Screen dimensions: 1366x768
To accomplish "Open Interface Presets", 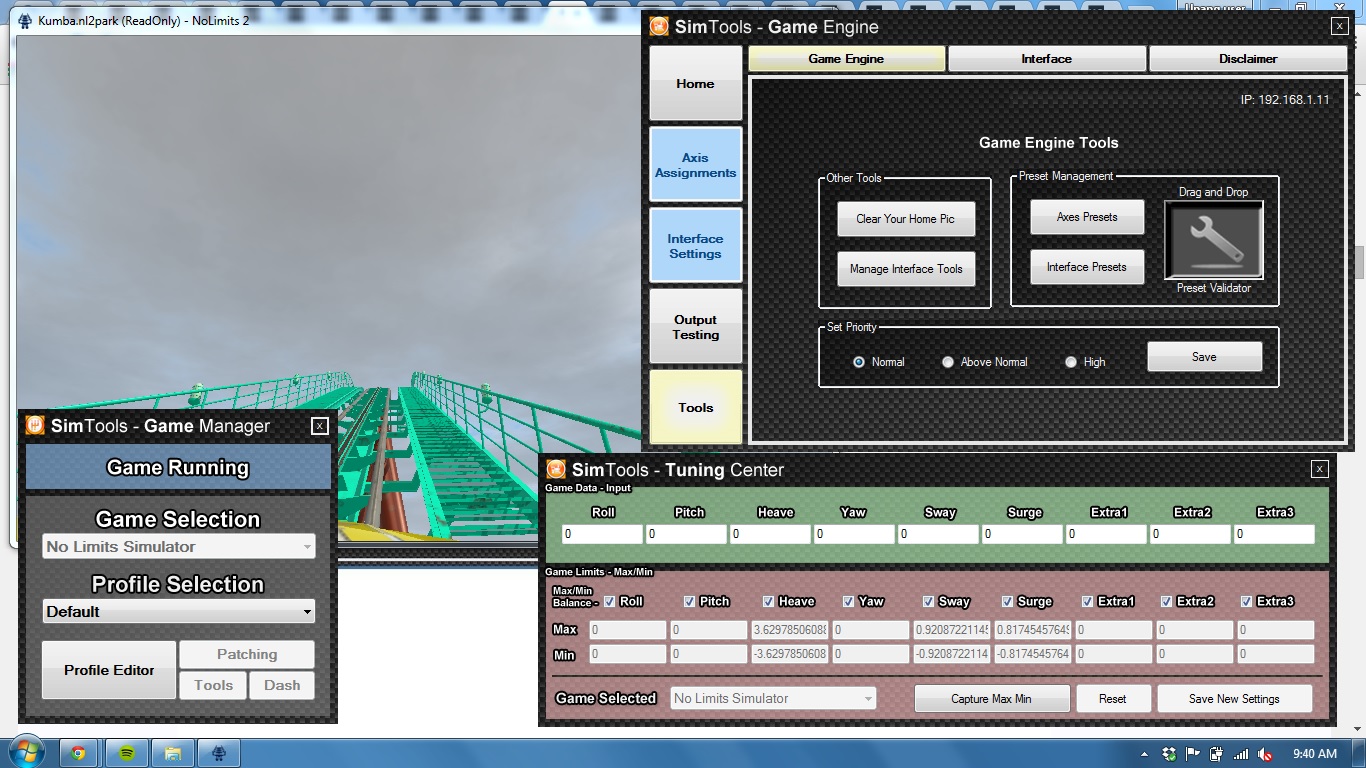I will 1087,267.
